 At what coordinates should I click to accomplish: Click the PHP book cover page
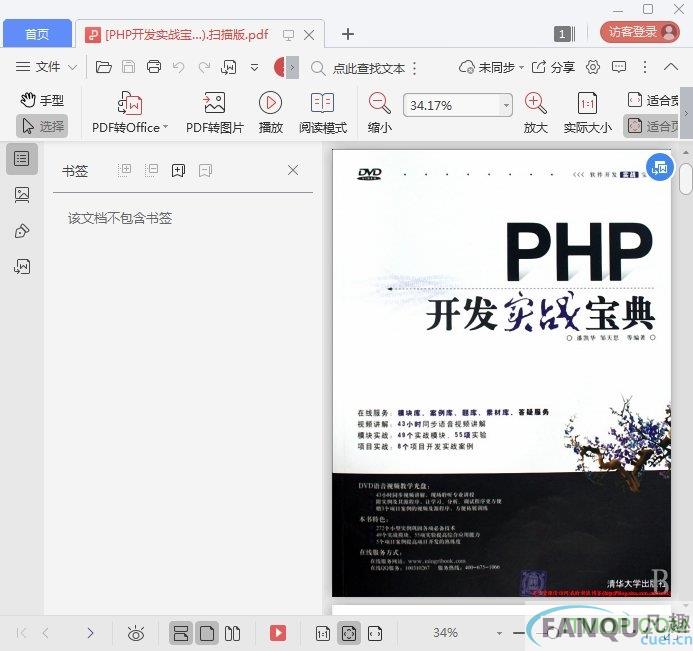click(x=502, y=373)
